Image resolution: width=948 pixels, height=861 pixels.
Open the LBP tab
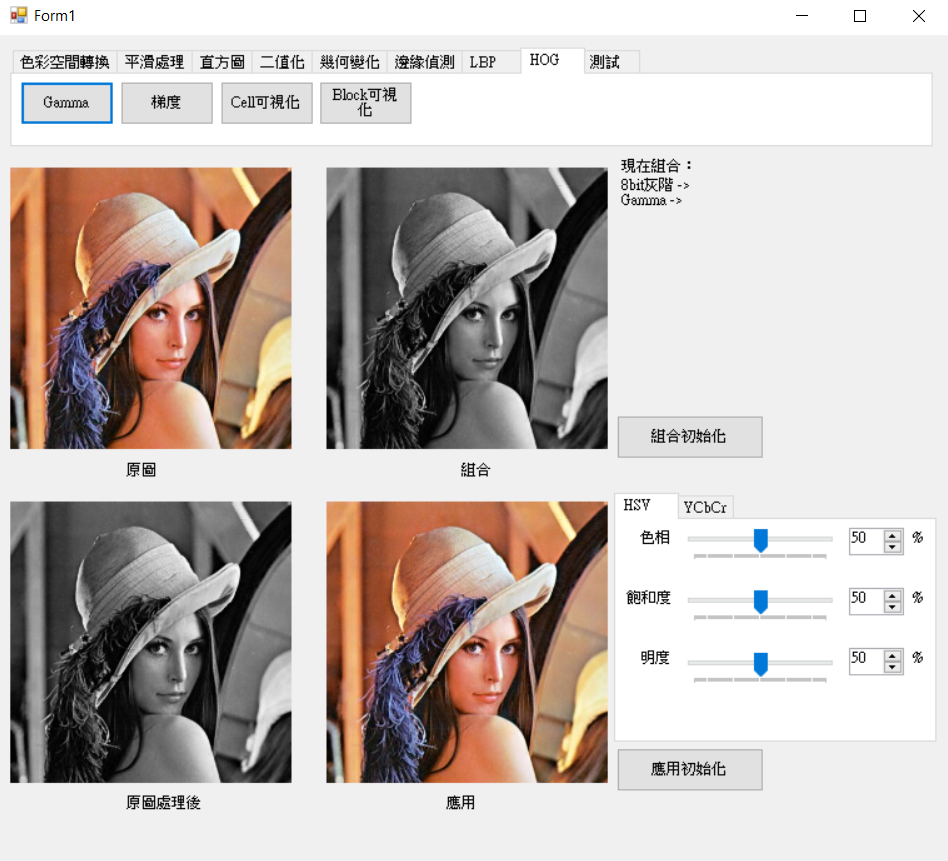(x=490, y=62)
